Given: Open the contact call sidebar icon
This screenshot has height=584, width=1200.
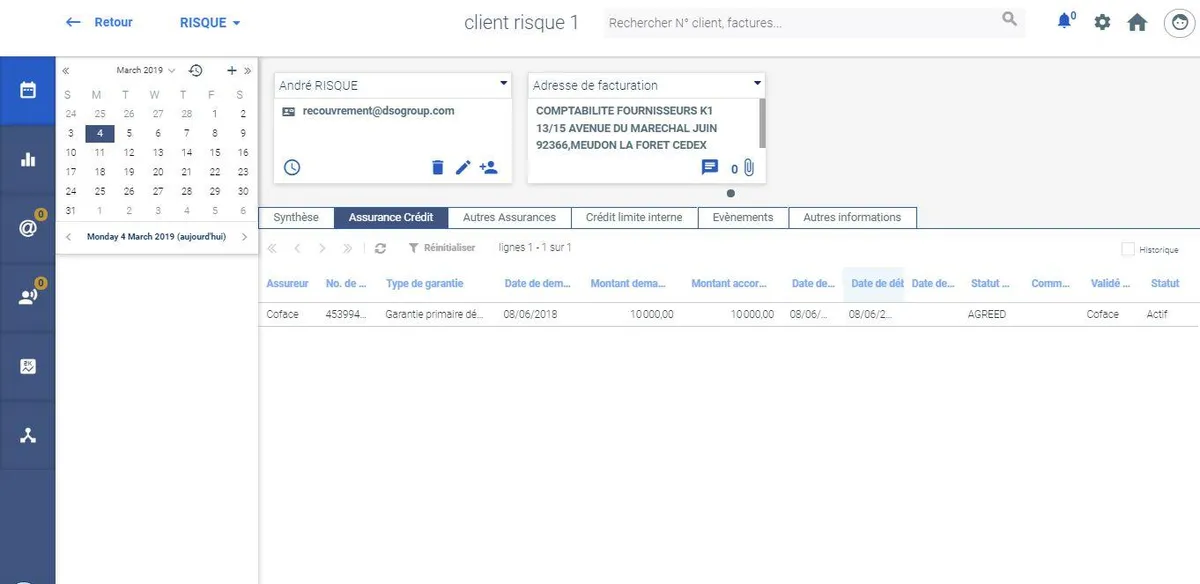Looking at the screenshot, I should pyautogui.click(x=28, y=296).
